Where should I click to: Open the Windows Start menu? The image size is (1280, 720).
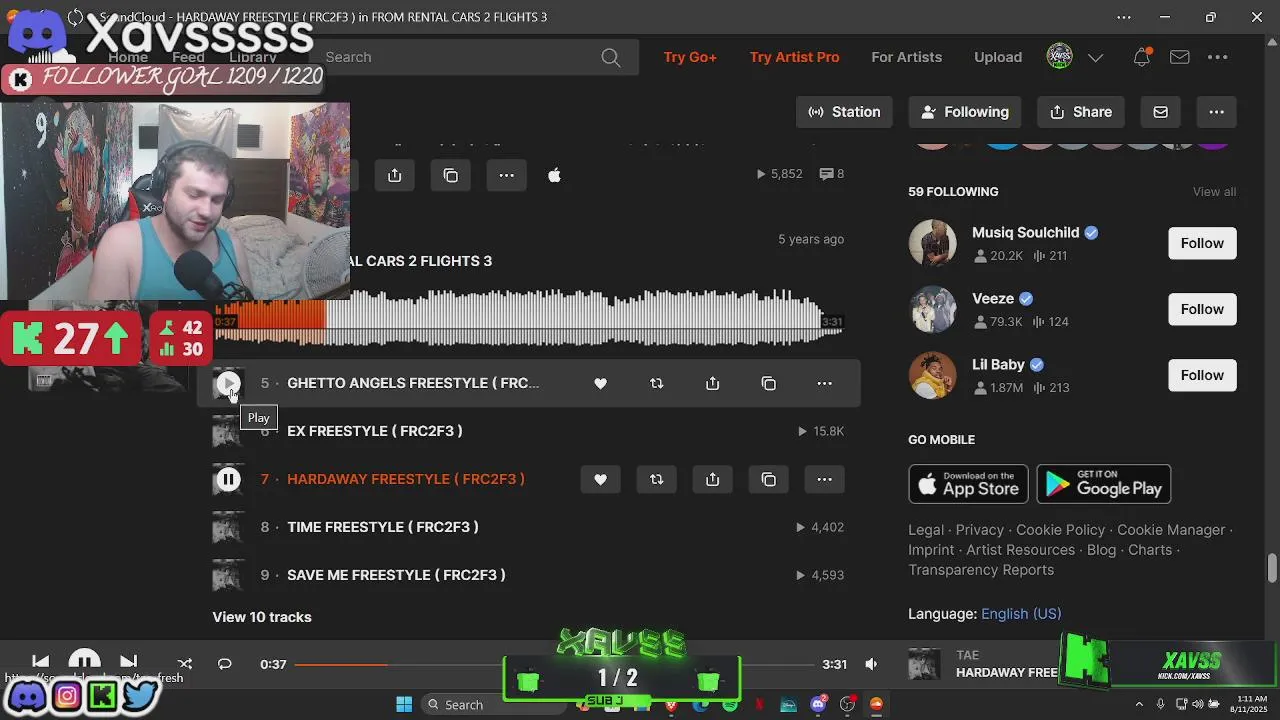(404, 704)
